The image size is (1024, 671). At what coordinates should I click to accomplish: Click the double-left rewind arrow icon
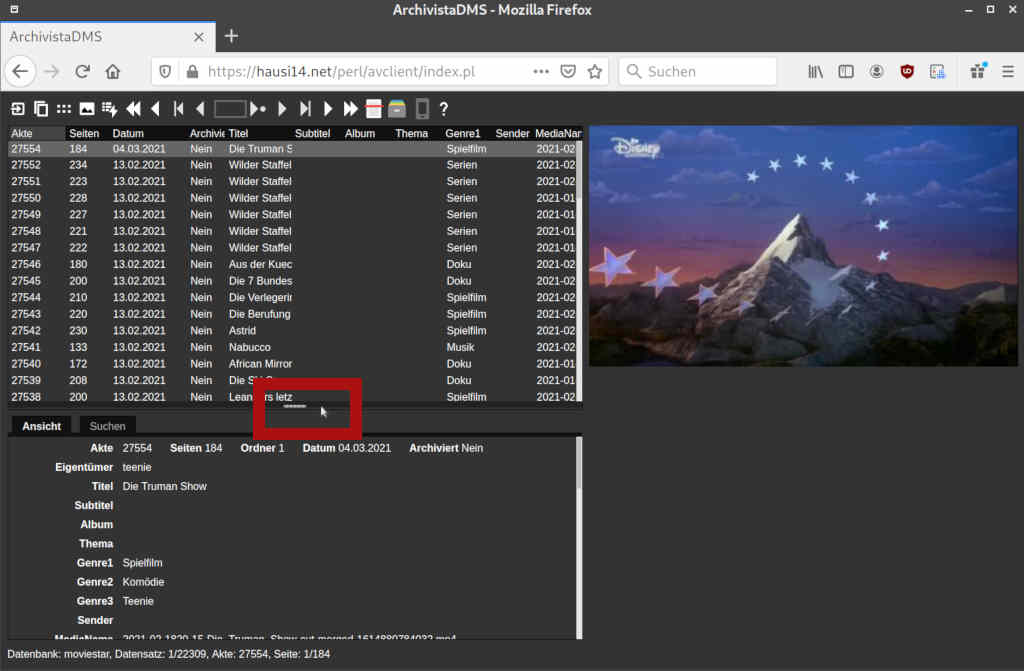click(x=133, y=109)
